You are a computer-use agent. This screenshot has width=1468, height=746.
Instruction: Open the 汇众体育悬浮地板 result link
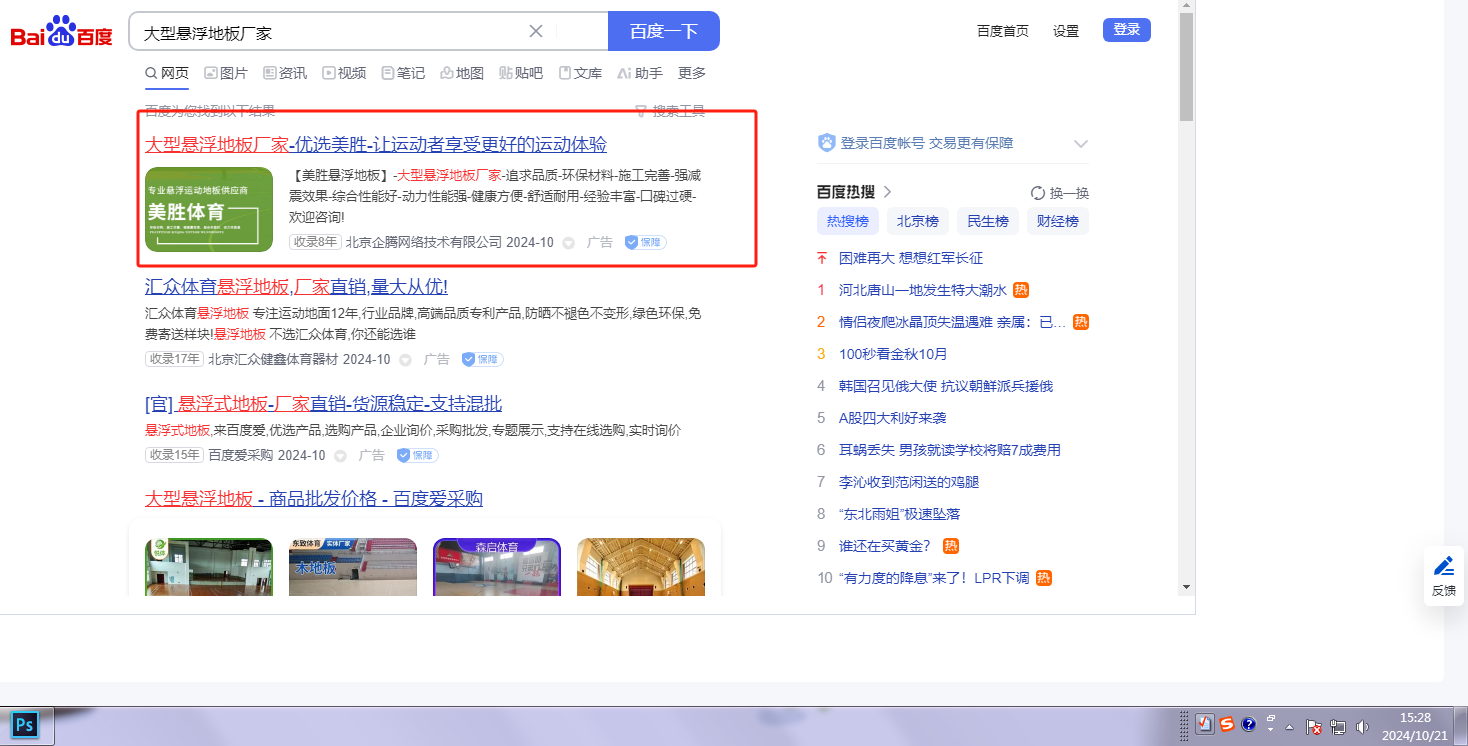click(296, 287)
